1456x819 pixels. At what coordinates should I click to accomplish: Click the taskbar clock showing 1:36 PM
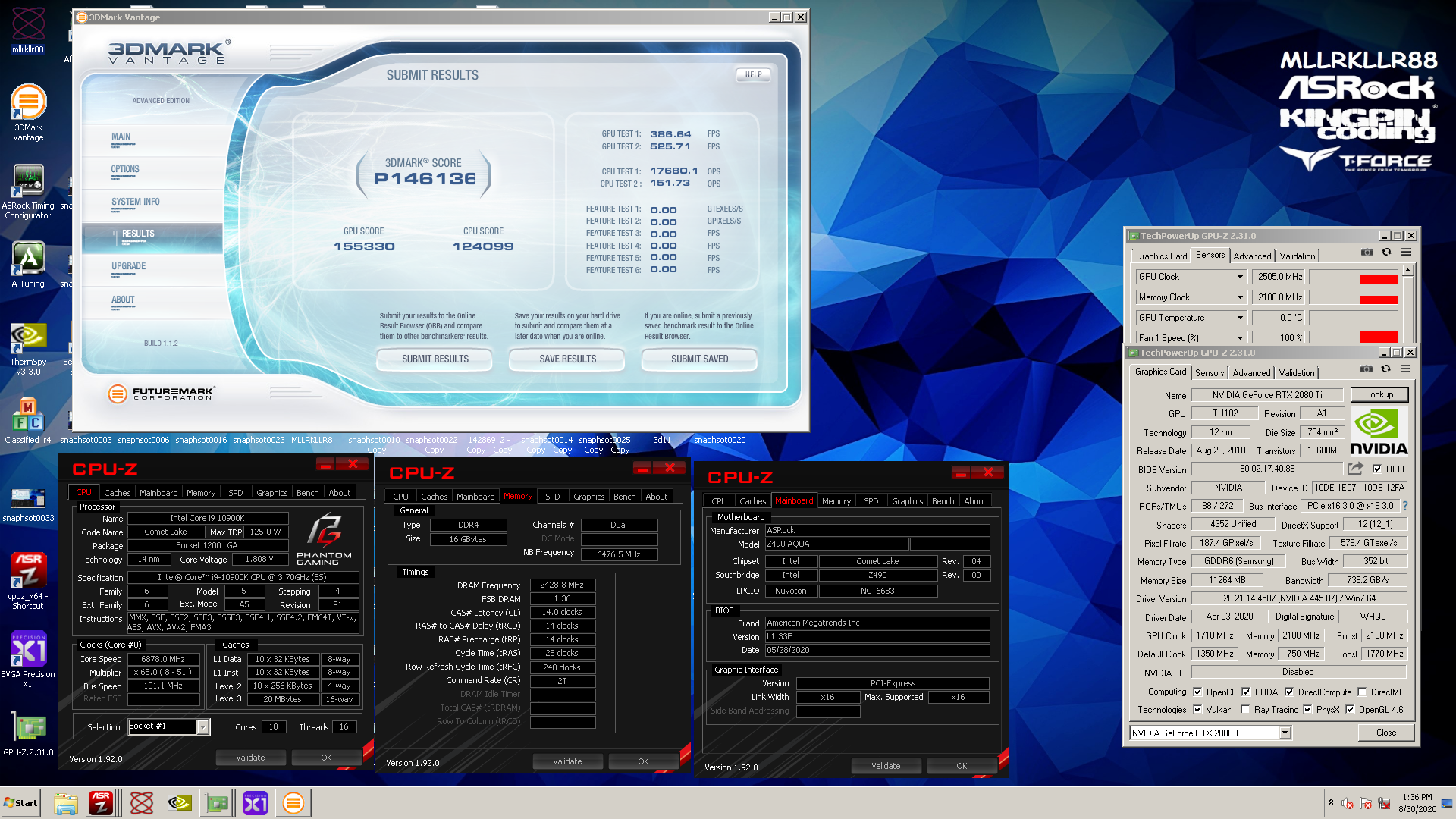[x=1417, y=797]
